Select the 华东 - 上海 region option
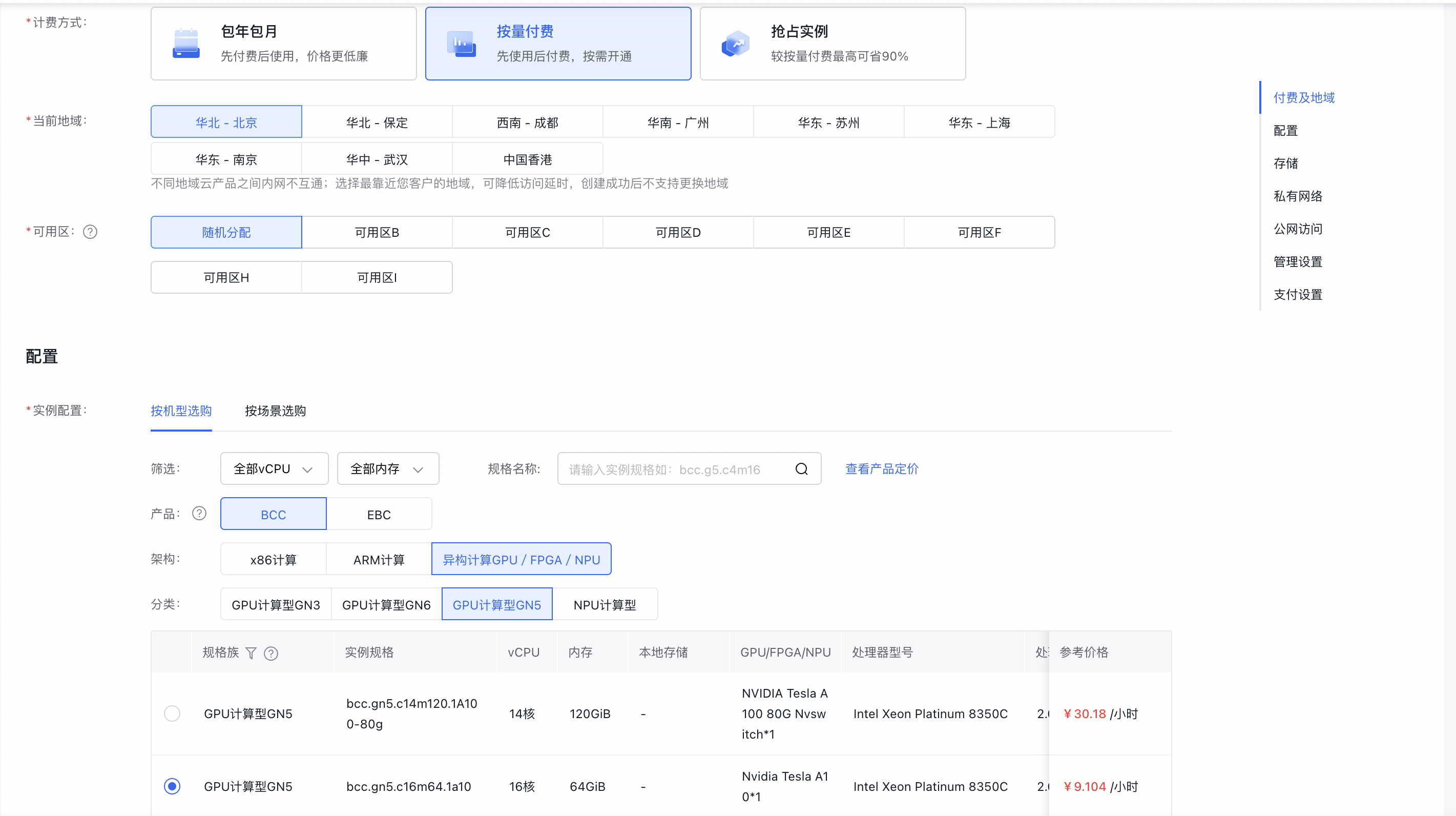This screenshot has height=816, width=1456. click(x=979, y=122)
